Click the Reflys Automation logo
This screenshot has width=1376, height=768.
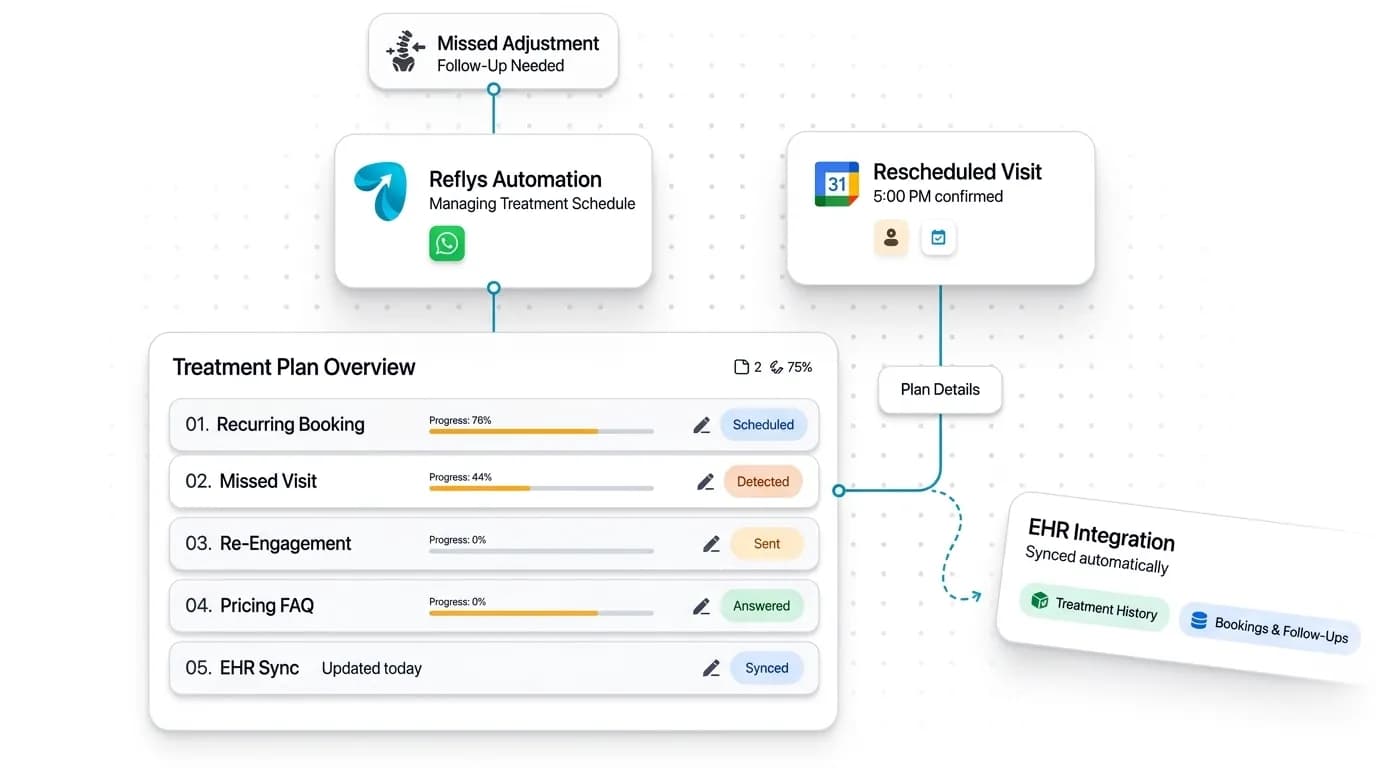[381, 191]
